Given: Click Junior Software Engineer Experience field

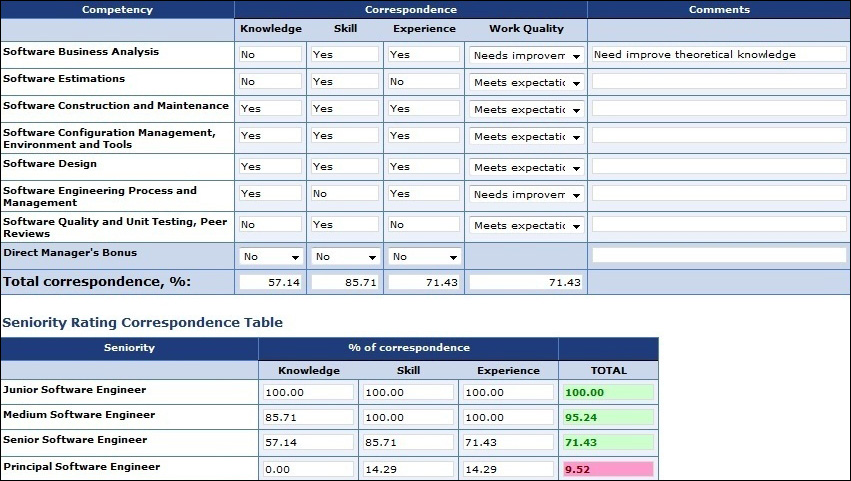Looking at the screenshot, I should pyautogui.click(x=508, y=392).
